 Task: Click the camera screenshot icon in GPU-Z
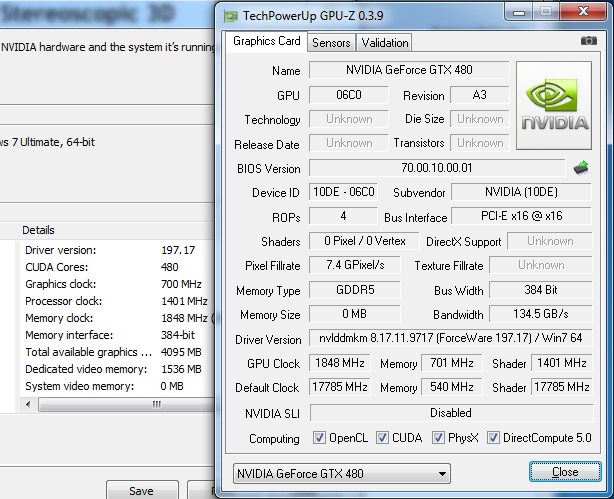pos(589,41)
